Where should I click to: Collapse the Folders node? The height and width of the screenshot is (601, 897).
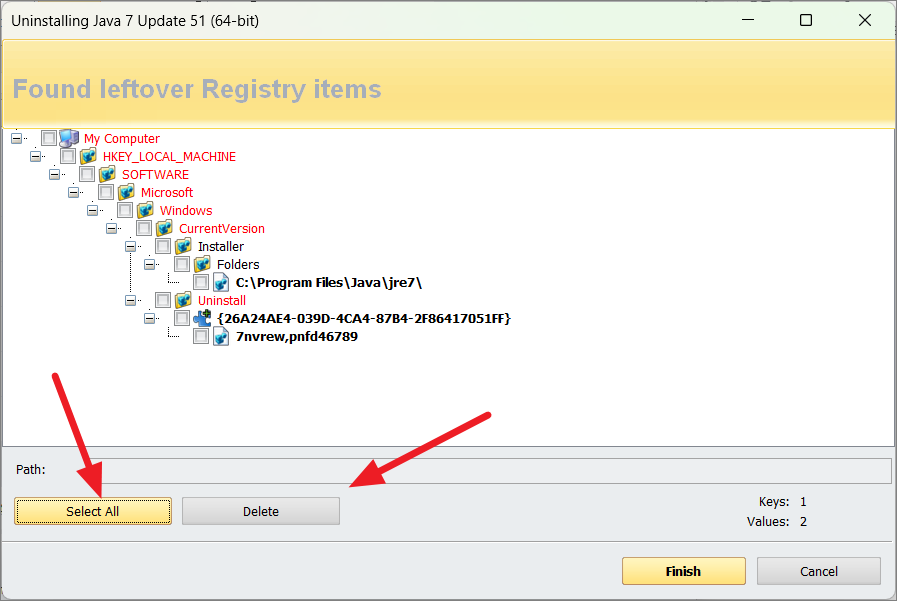tap(149, 264)
